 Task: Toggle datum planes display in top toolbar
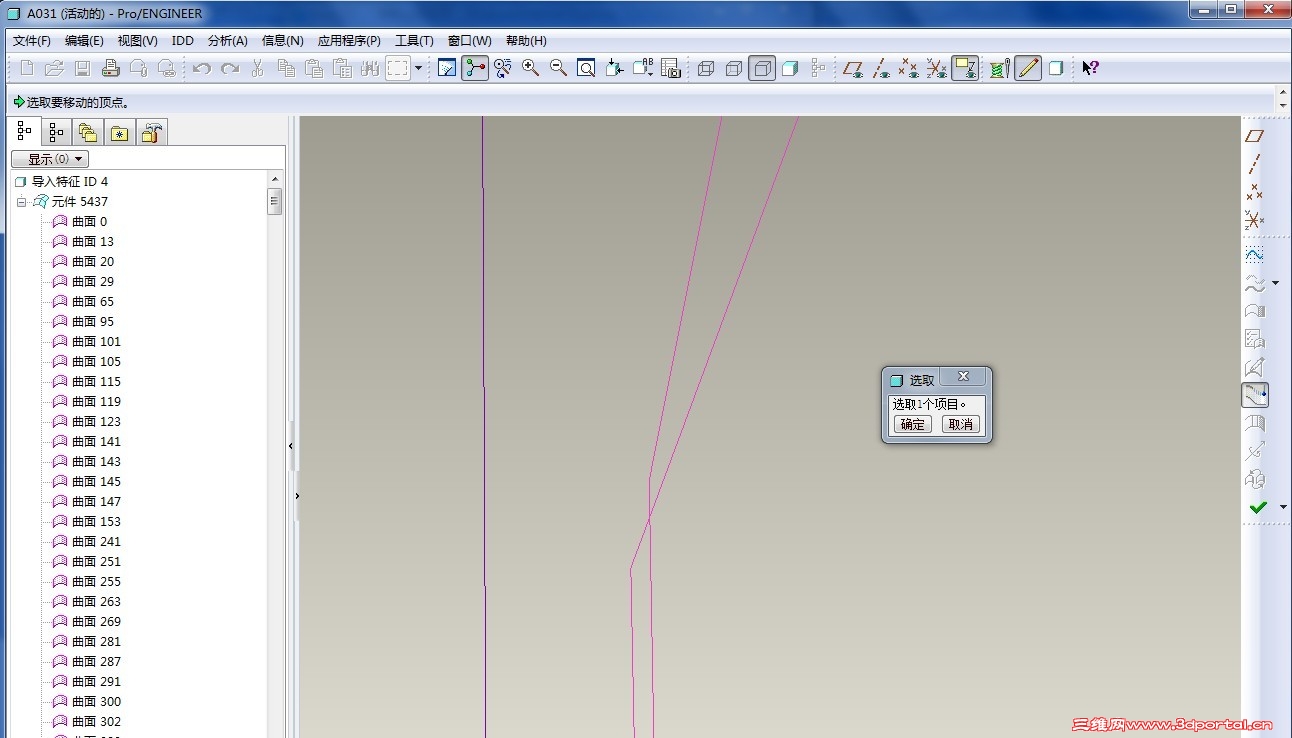pyautogui.click(x=853, y=68)
